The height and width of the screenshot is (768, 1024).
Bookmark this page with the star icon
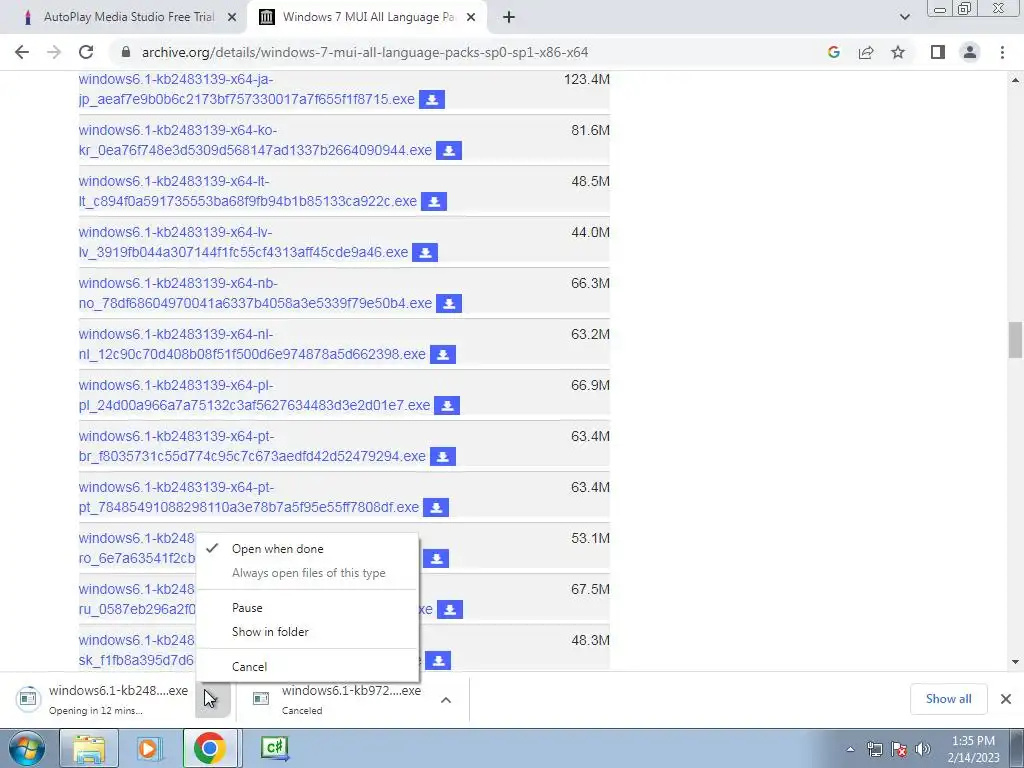click(x=899, y=52)
